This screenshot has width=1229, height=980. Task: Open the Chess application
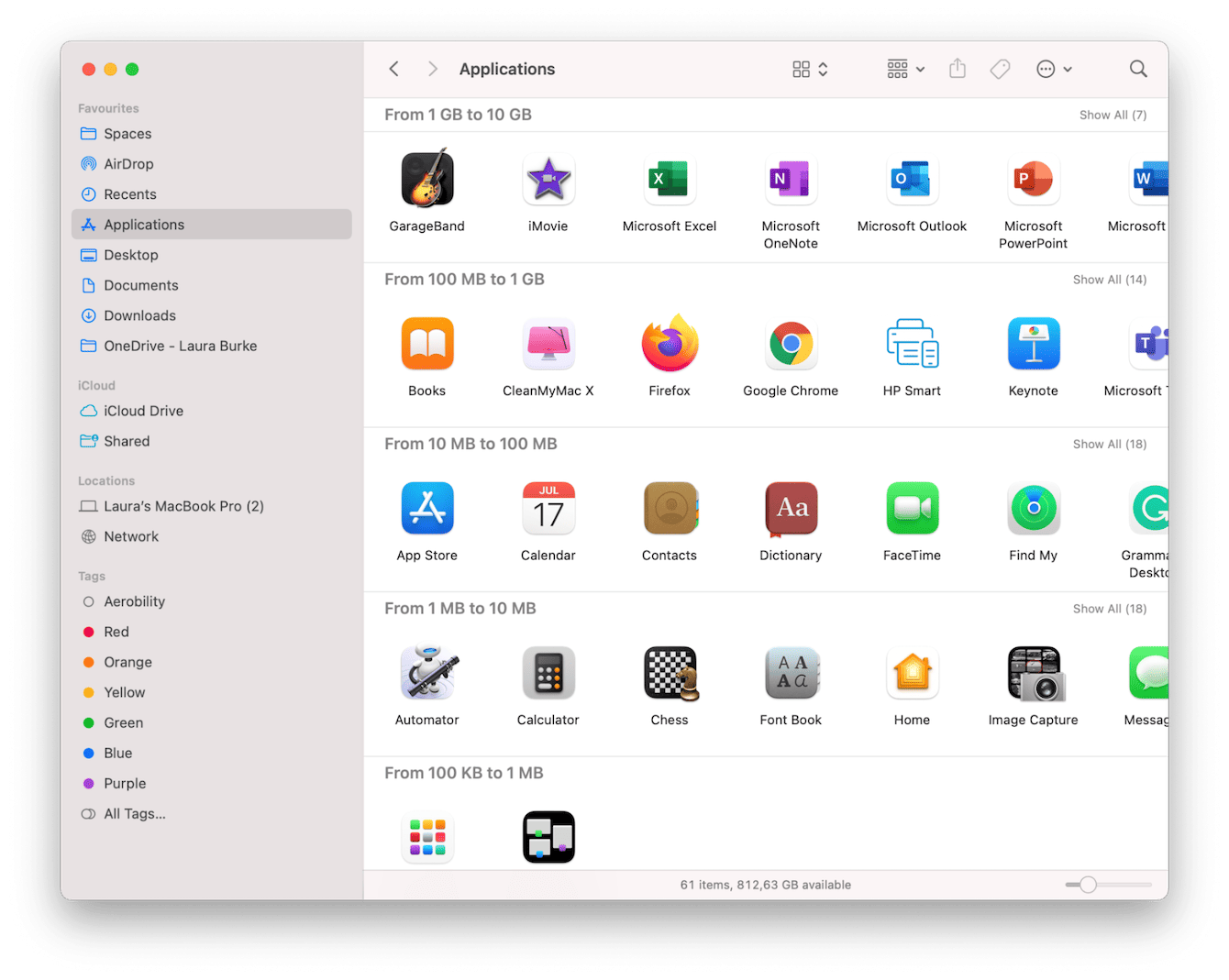point(669,673)
